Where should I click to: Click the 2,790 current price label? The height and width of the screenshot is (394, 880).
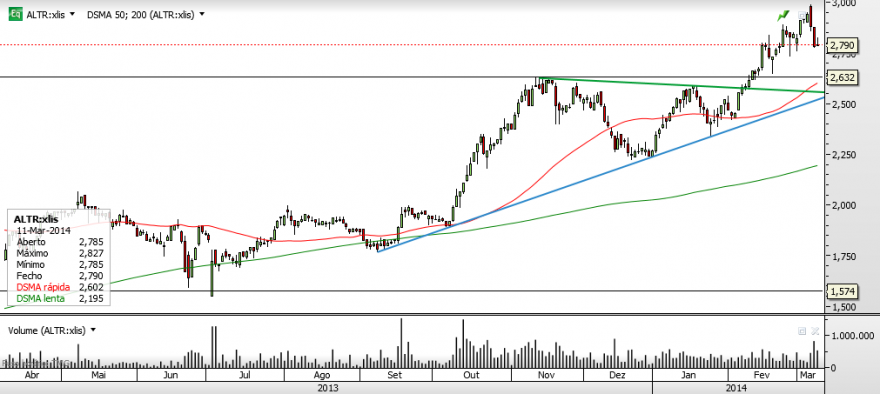tap(843, 44)
